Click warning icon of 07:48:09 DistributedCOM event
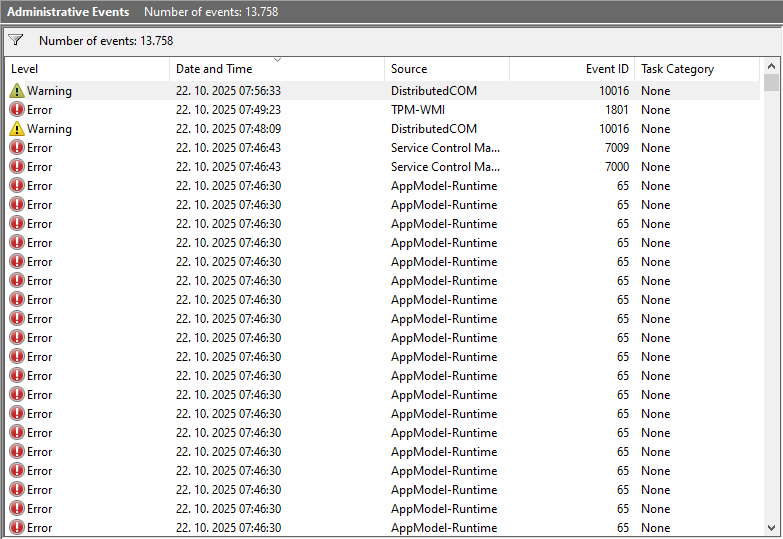Screen dimensions: 783x539 [17, 129]
